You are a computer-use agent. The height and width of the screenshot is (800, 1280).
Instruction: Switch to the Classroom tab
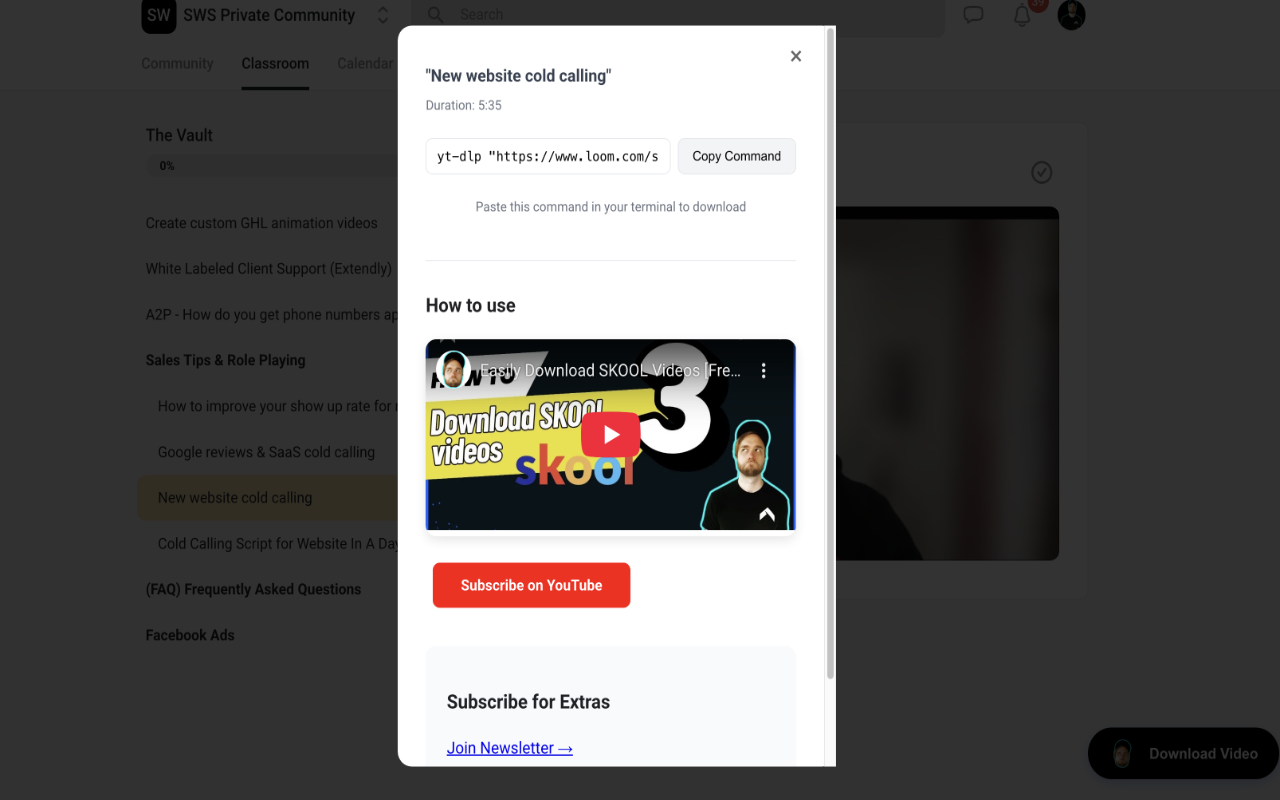point(275,63)
